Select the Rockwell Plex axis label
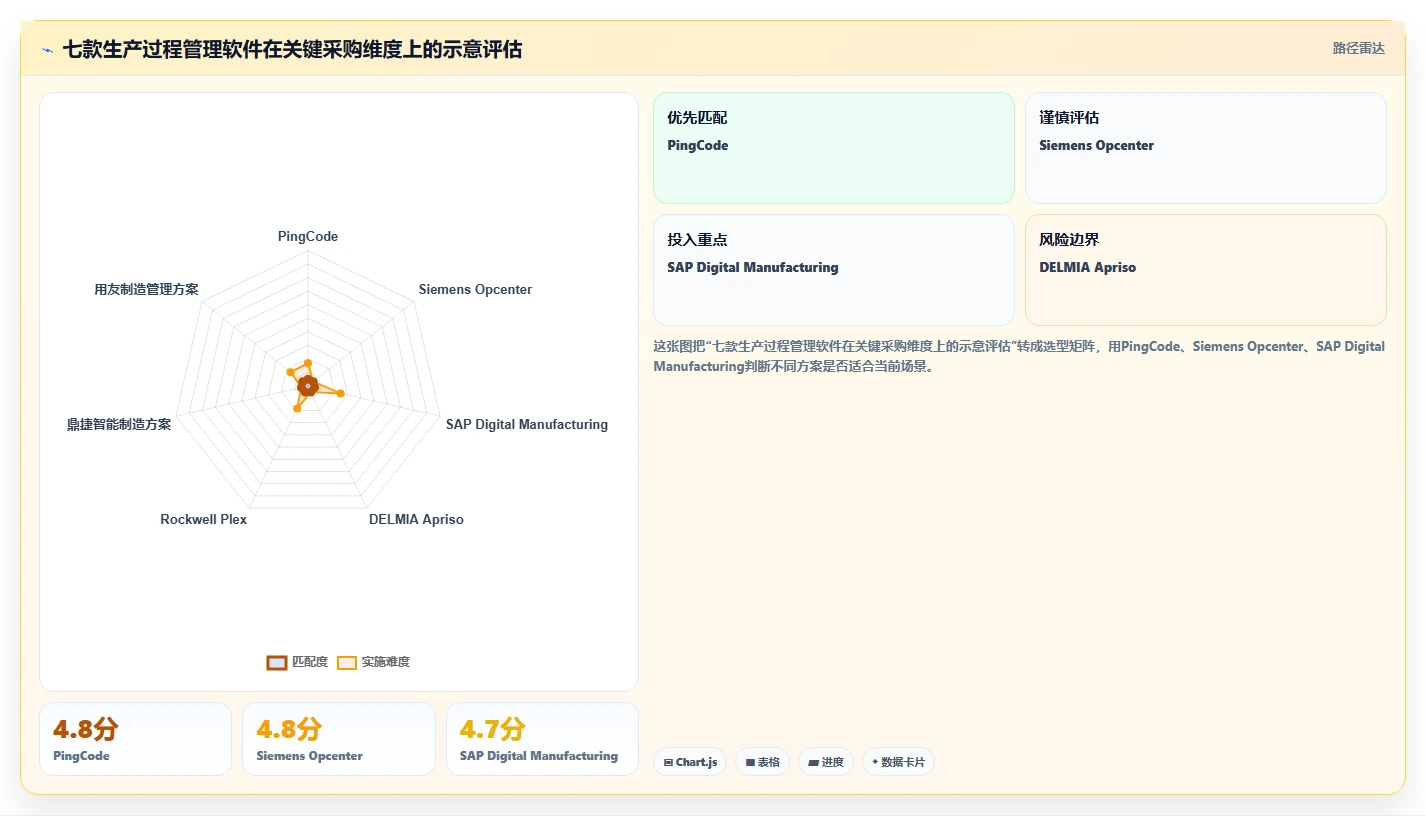The image size is (1426, 816). (204, 520)
